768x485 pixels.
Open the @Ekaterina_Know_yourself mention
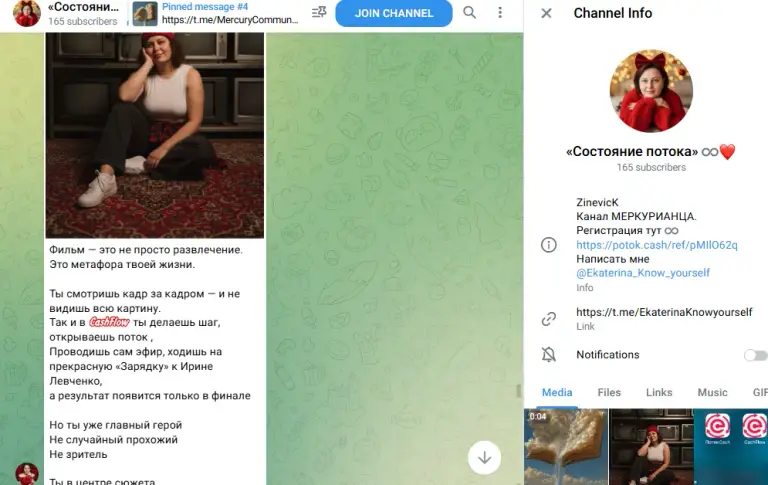pyautogui.click(x=643, y=273)
